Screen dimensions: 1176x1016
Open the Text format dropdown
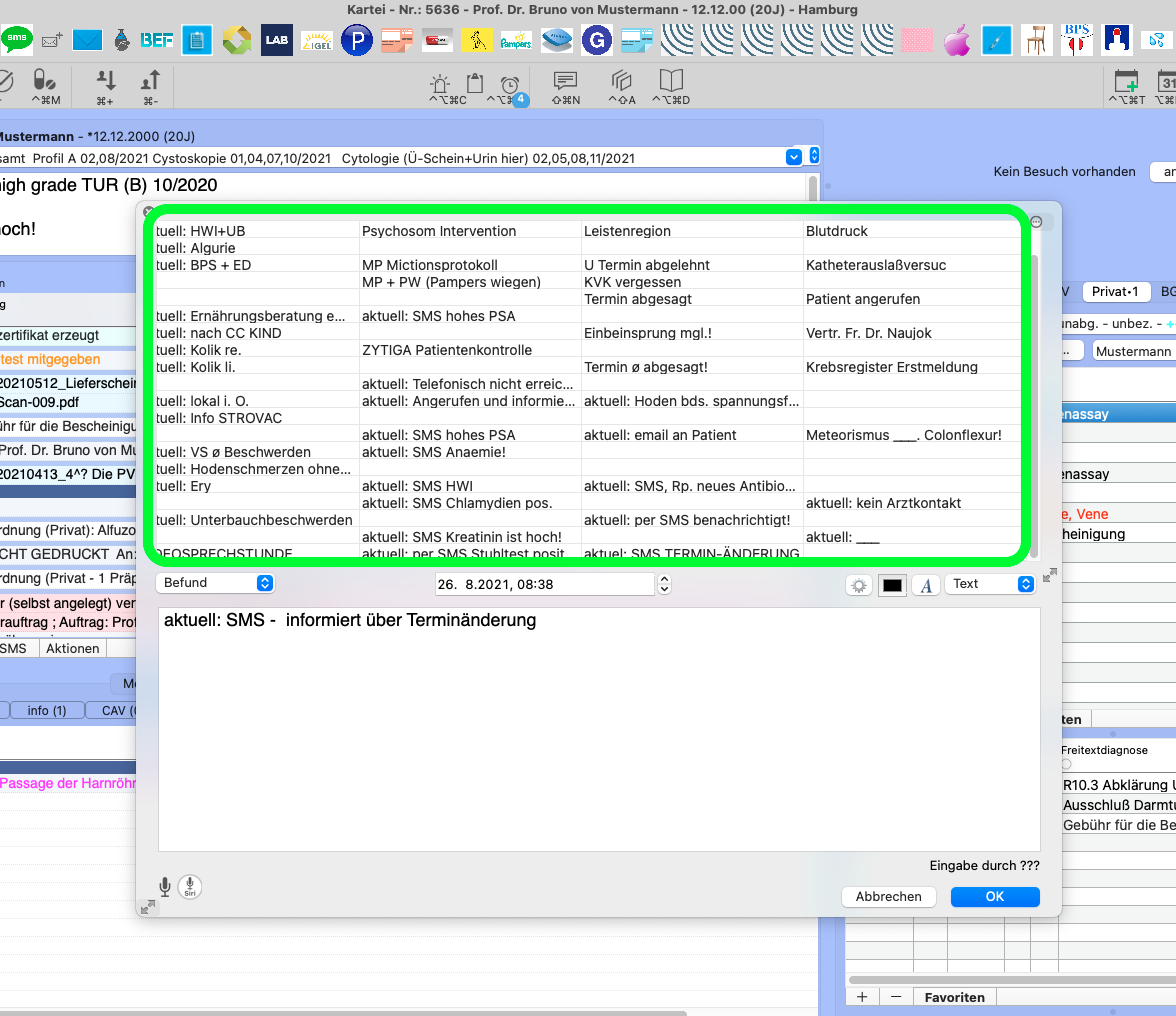tap(991, 583)
